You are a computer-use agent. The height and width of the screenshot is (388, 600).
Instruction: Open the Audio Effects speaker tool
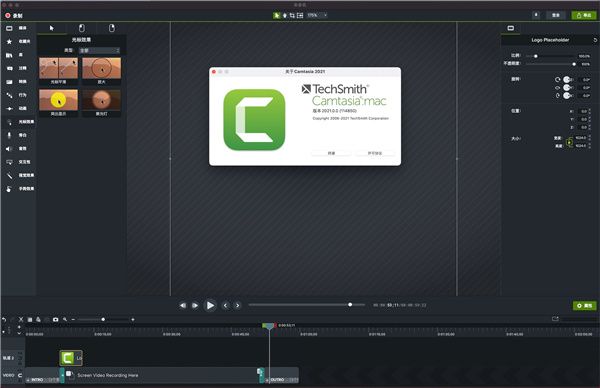[x=17, y=149]
